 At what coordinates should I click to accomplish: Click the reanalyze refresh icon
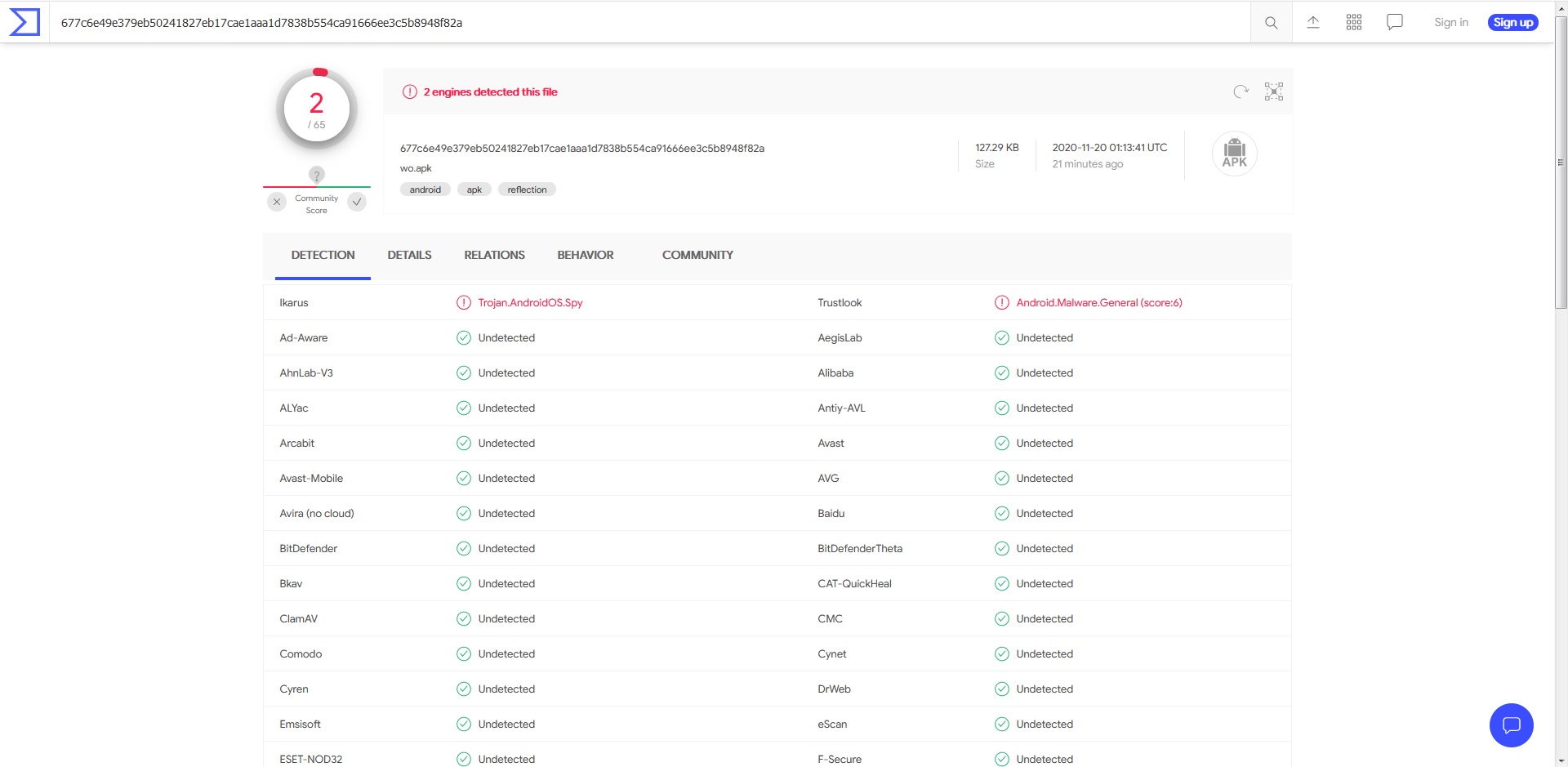coord(1241,91)
